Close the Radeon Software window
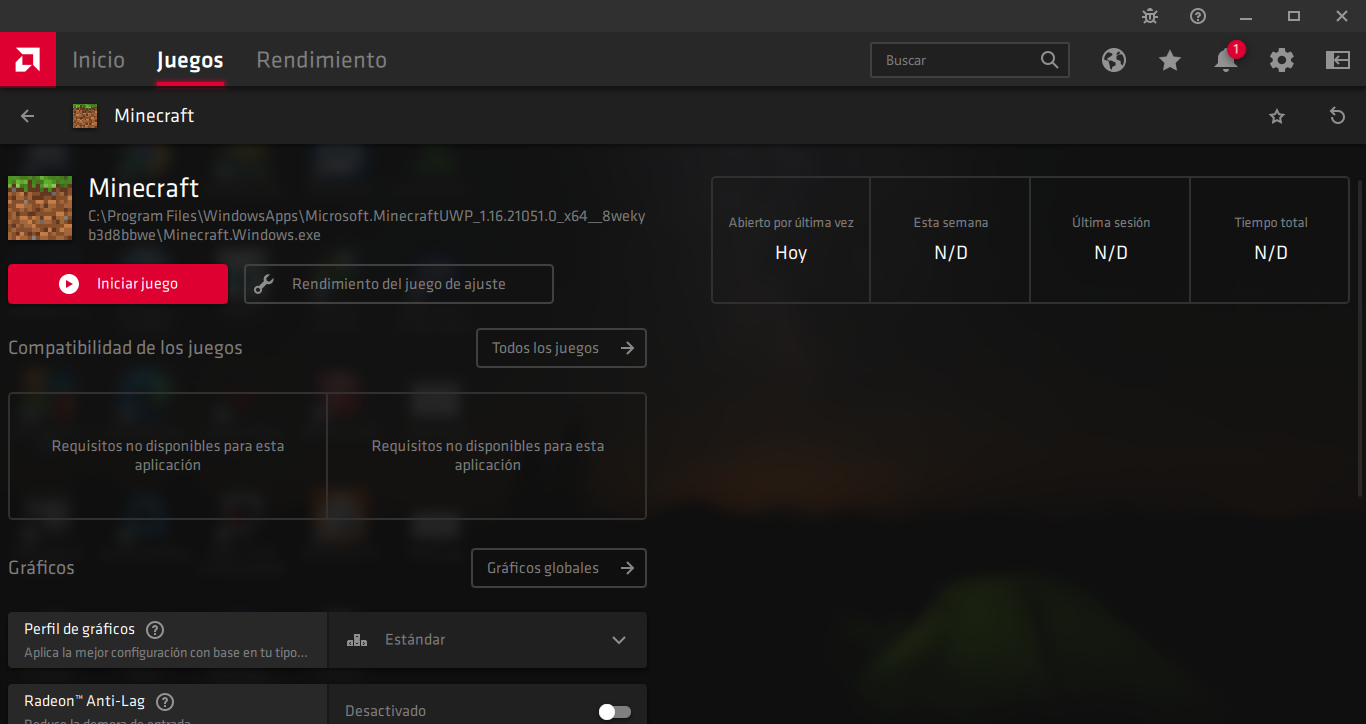 click(1342, 16)
